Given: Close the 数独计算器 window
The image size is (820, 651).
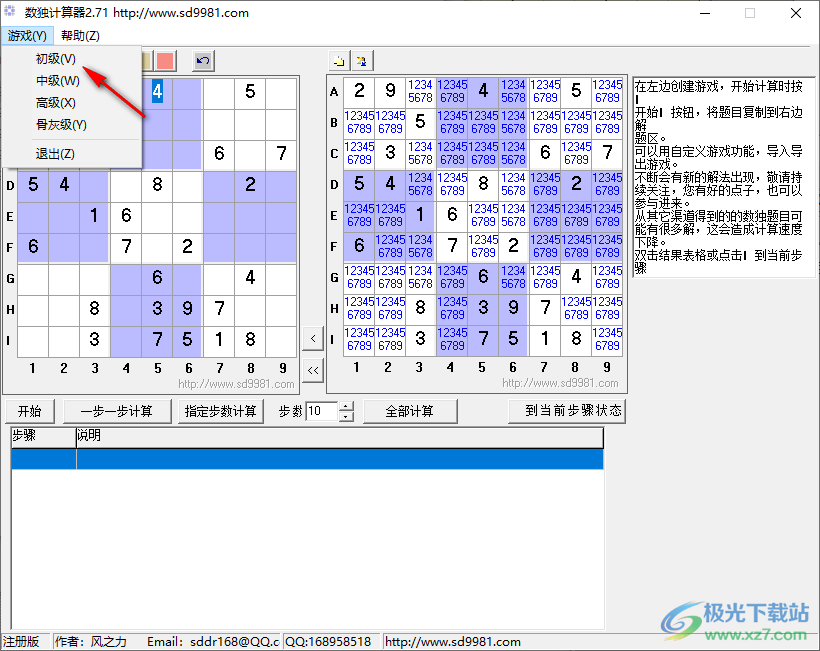Looking at the screenshot, I should tap(796, 13).
